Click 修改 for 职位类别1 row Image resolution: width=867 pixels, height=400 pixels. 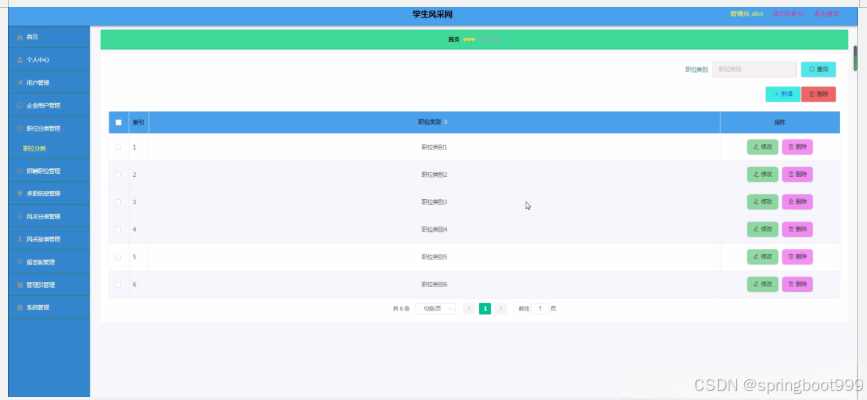762,147
